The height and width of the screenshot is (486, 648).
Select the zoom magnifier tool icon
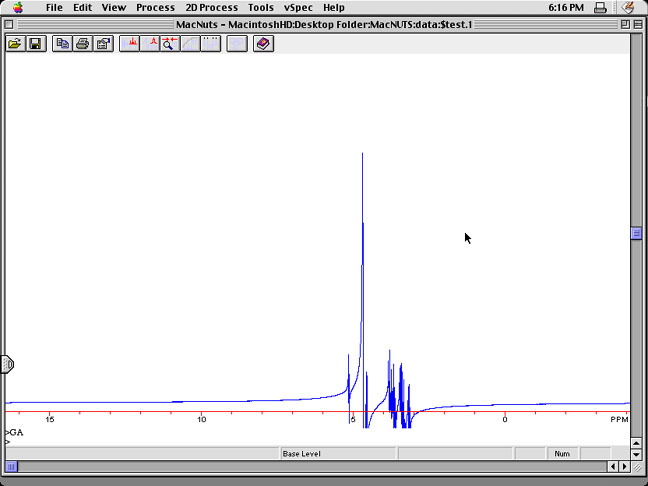[x=170, y=44]
